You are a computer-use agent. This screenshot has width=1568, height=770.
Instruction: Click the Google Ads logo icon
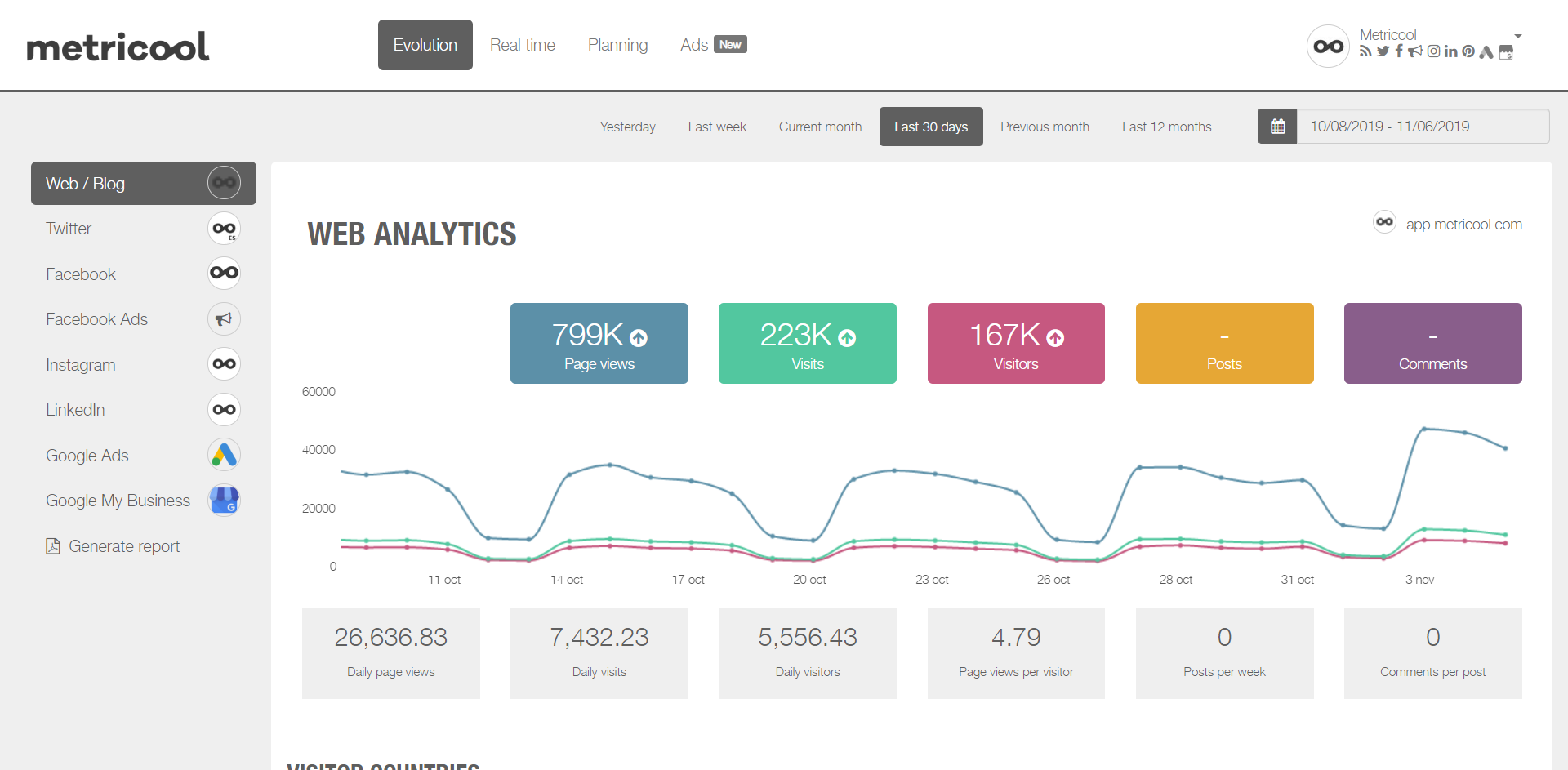tap(224, 455)
